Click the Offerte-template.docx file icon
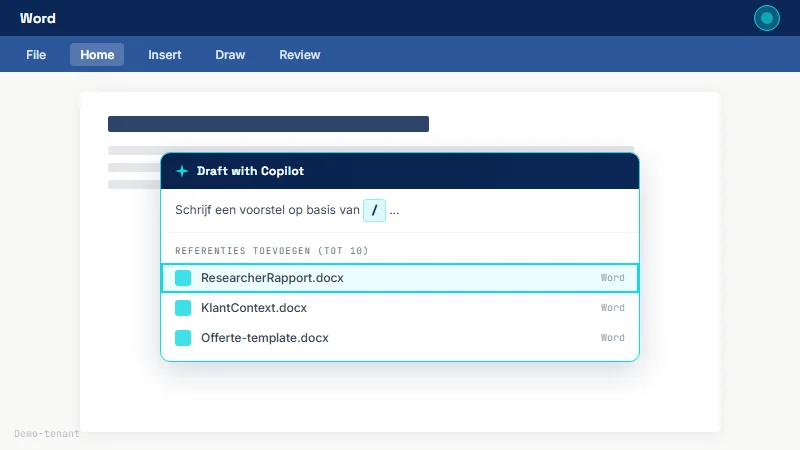Viewport: 800px width, 450px height. tap(183, 338)
